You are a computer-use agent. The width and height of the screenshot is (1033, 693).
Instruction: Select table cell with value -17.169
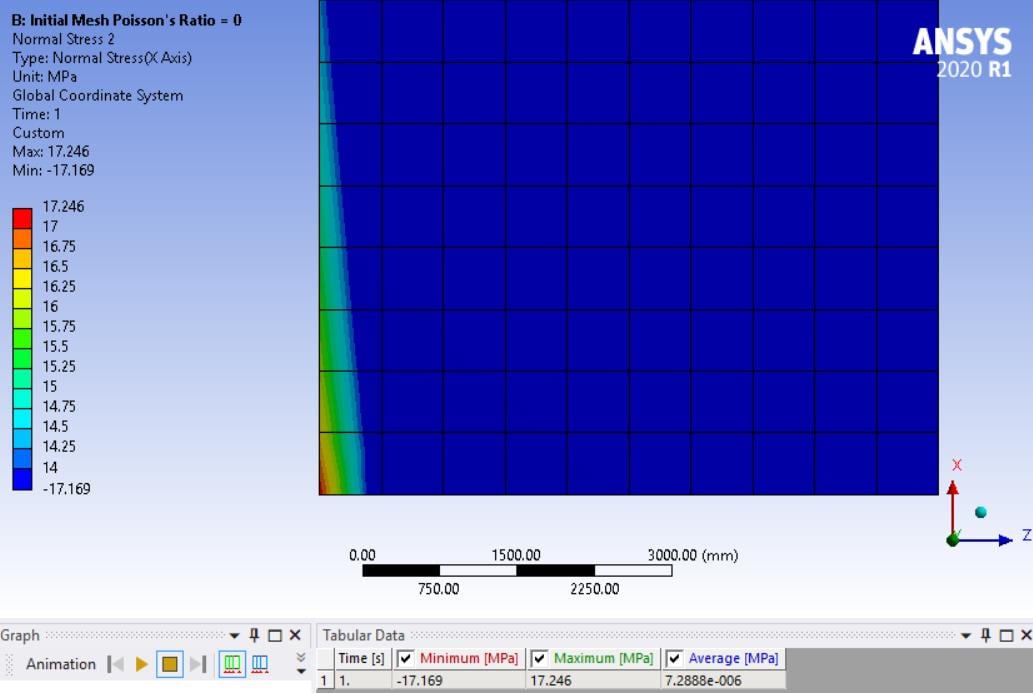[x=460, y=680]
